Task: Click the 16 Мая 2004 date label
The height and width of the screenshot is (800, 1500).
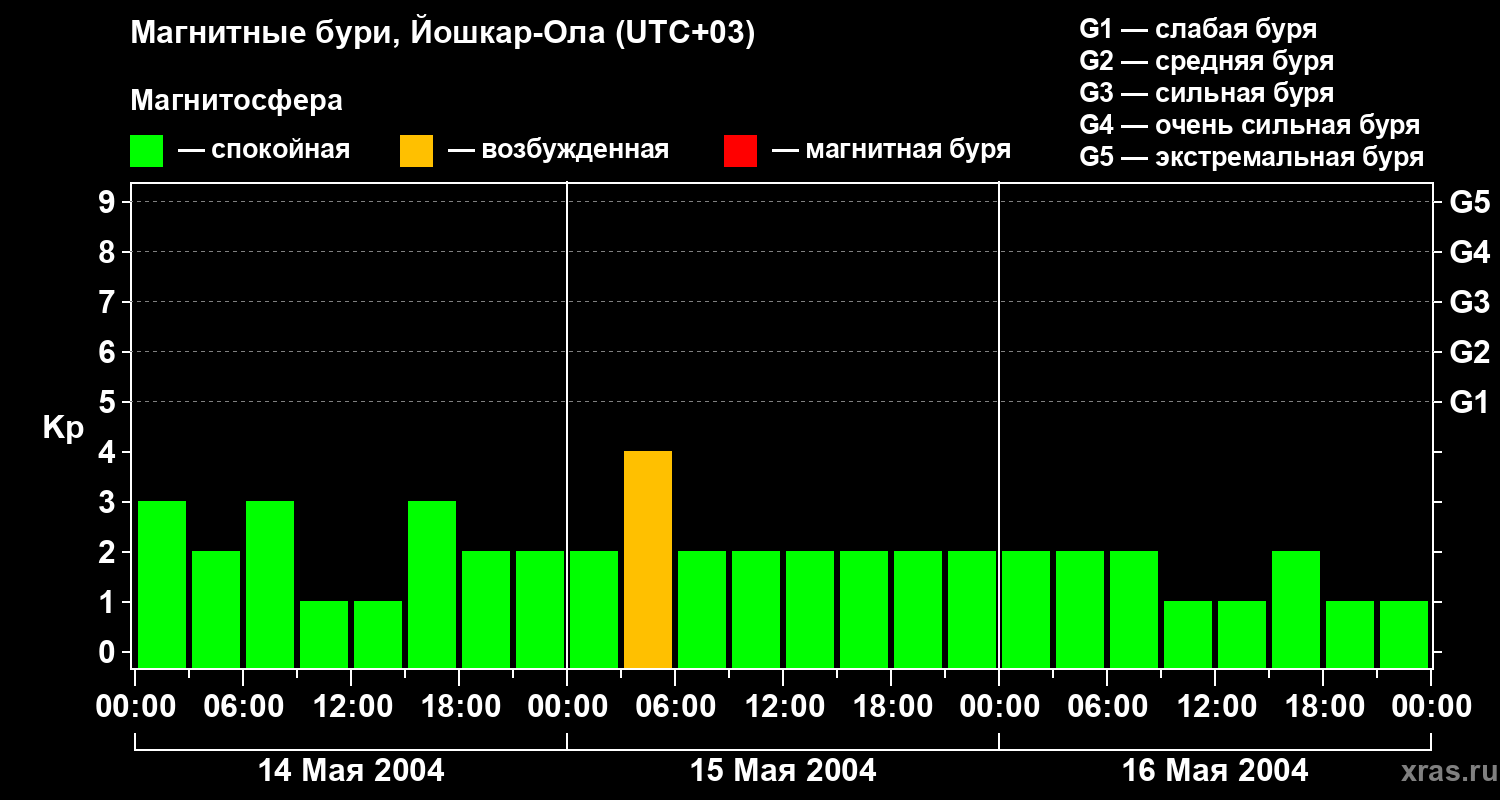Action: click(1215, 770)
